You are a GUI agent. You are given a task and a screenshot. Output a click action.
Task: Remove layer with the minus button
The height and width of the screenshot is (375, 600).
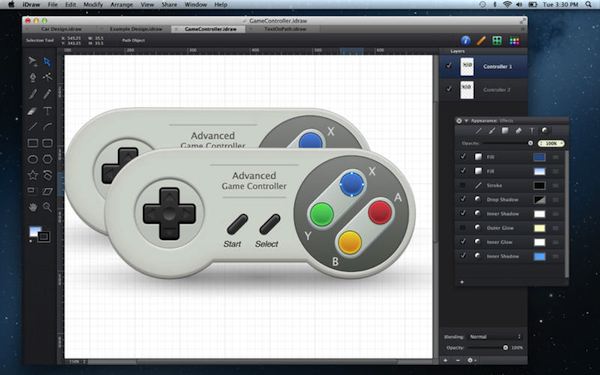pyautogui.click(x=458, y=360)
